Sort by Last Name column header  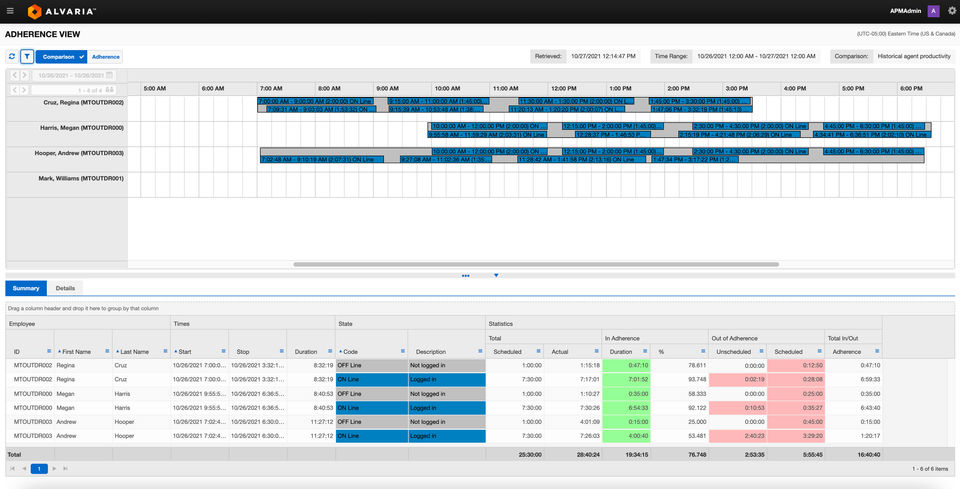pos(133,352)
